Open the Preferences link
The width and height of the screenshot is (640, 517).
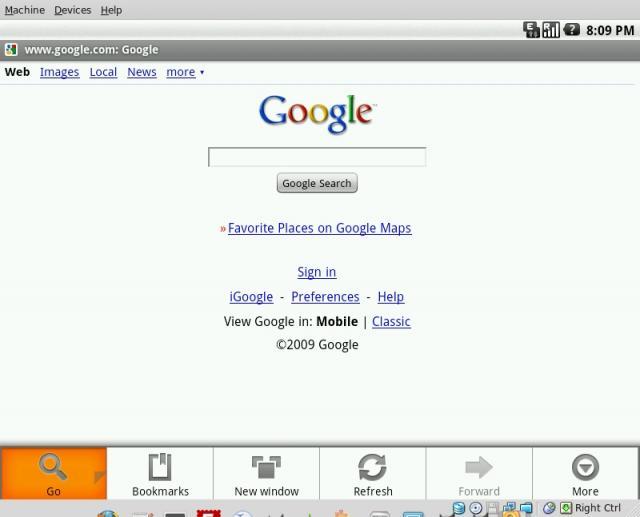325,297
